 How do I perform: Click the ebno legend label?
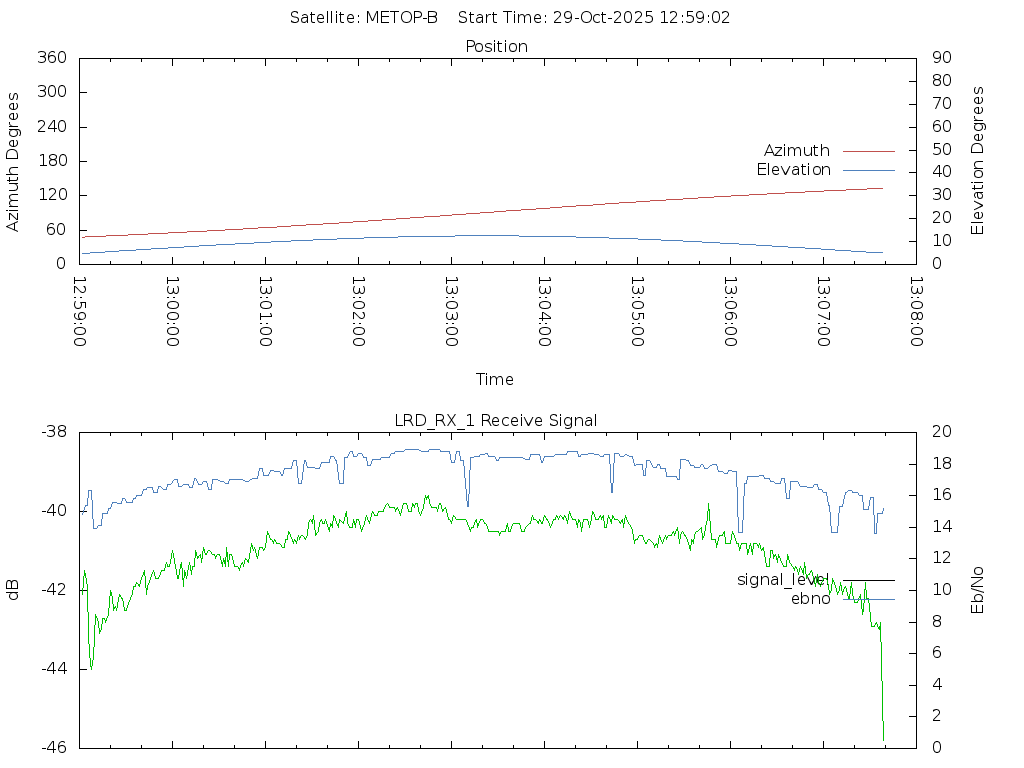click(810, 599)
